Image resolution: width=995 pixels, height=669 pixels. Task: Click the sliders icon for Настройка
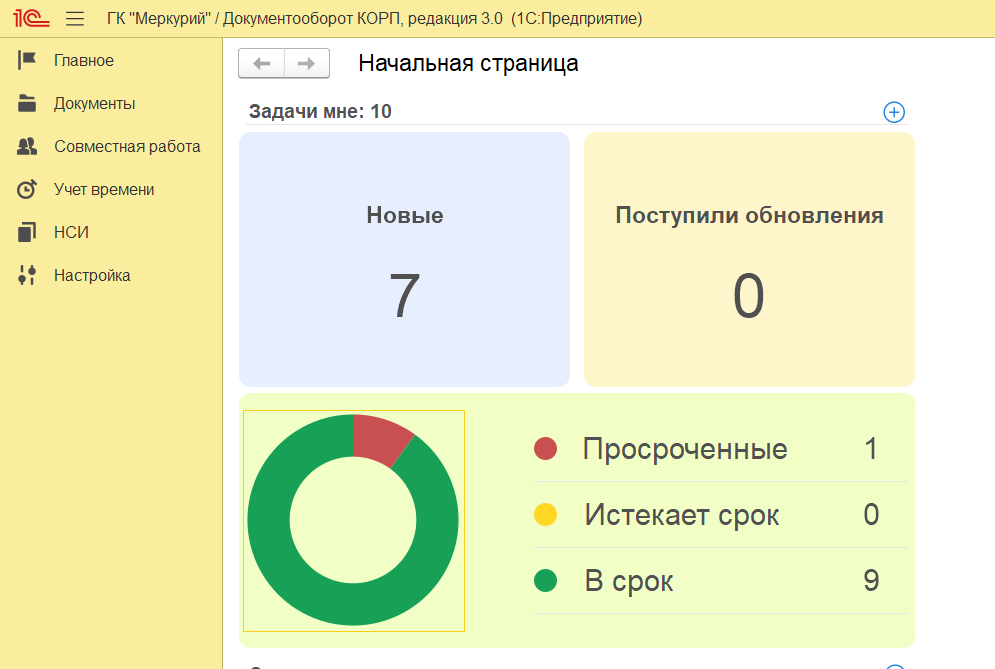pyautogui.click(x=27, y=276)
